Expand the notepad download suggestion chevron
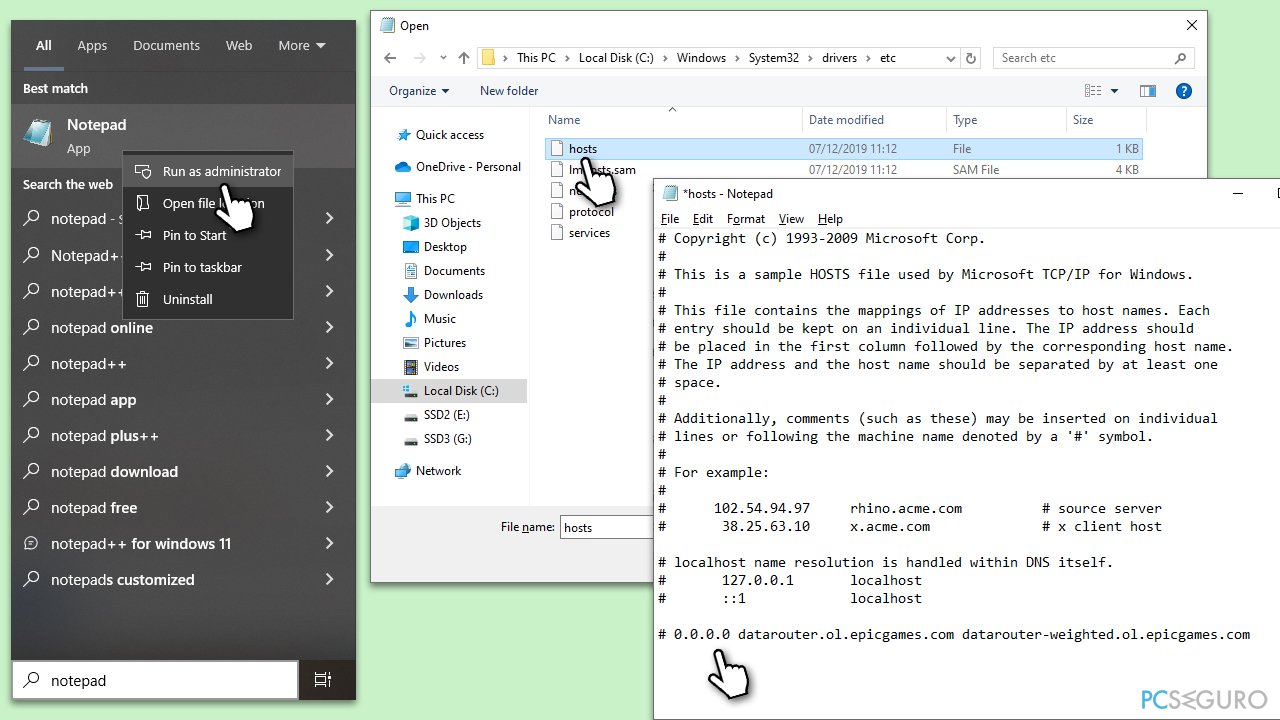1280x720 pixels. point(329,472)
